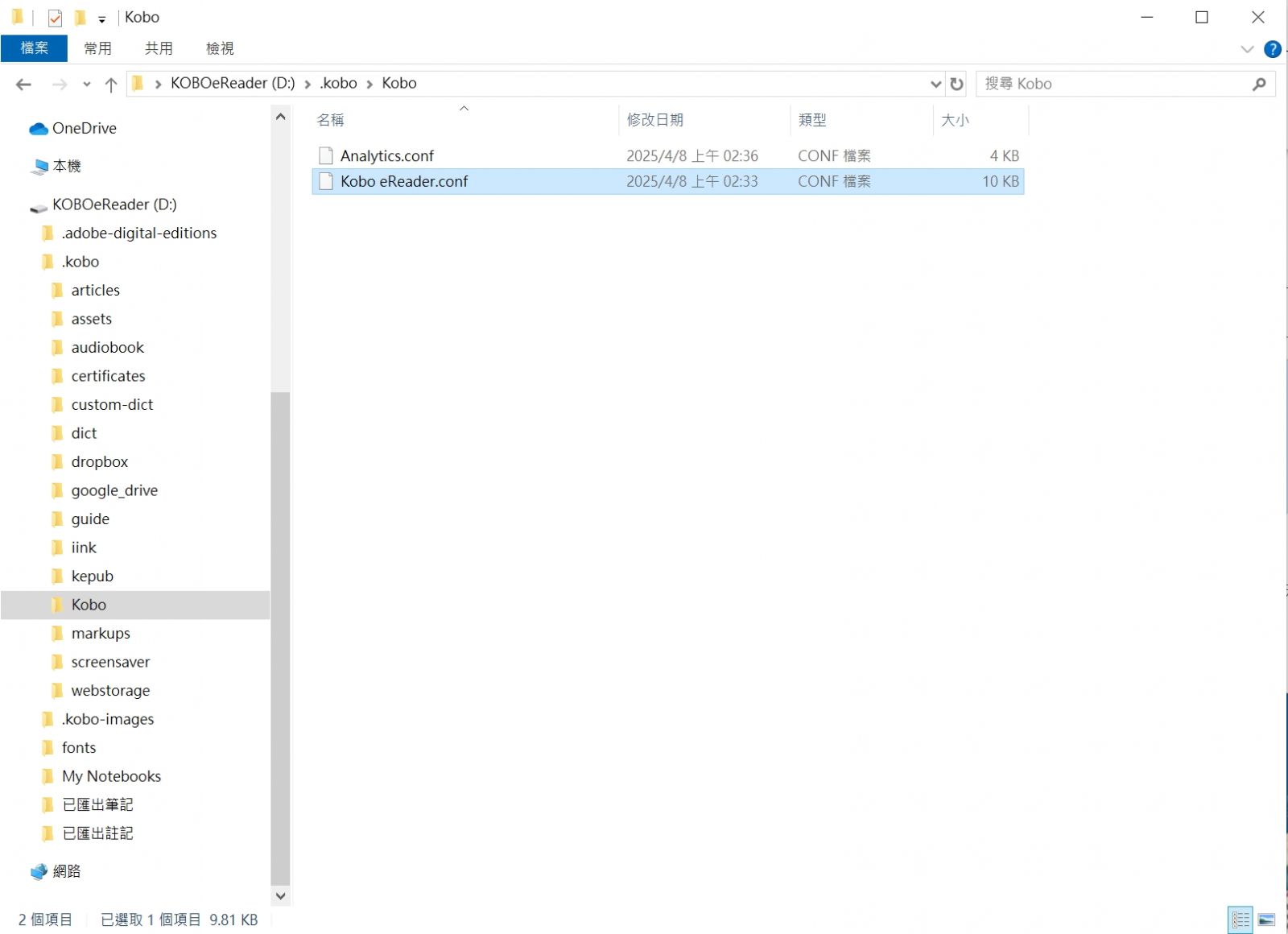Open the 檔案 ribbon tab
The width and height of the screenshot is (1288, 934).
pyautogui.click(x=34, y=48)
